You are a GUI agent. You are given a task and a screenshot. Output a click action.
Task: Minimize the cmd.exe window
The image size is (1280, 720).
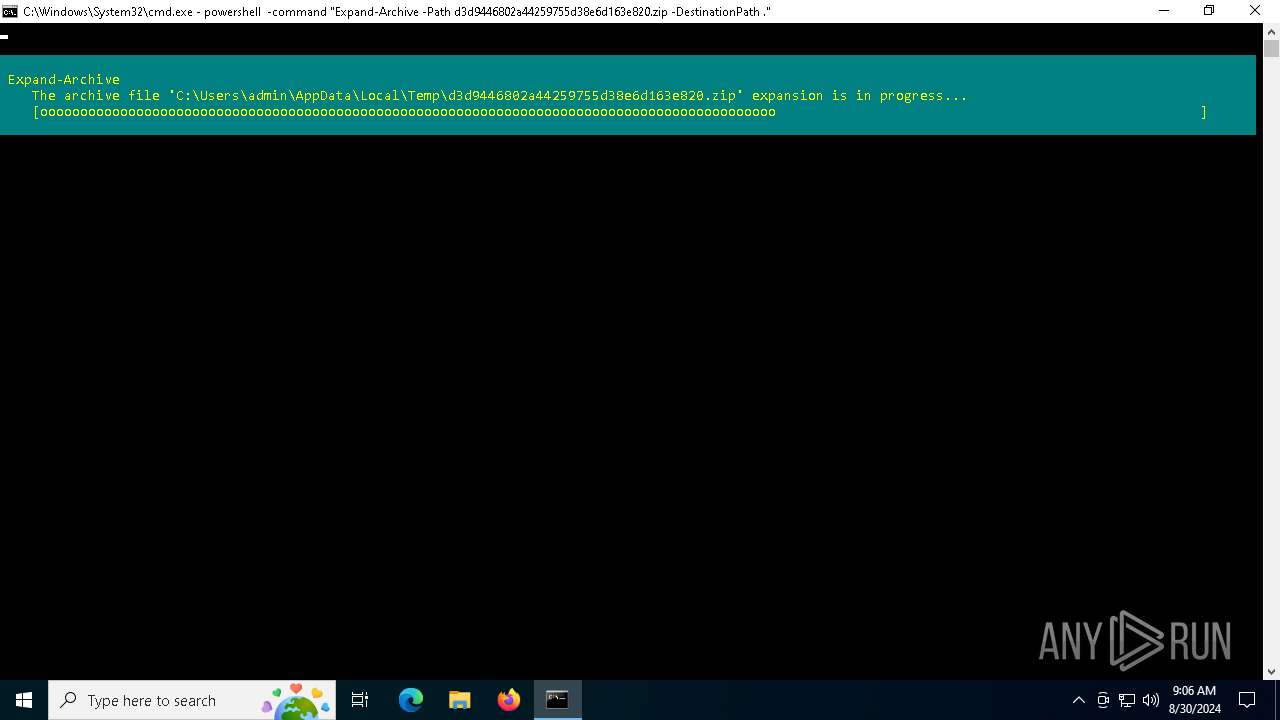[1164, 11]
